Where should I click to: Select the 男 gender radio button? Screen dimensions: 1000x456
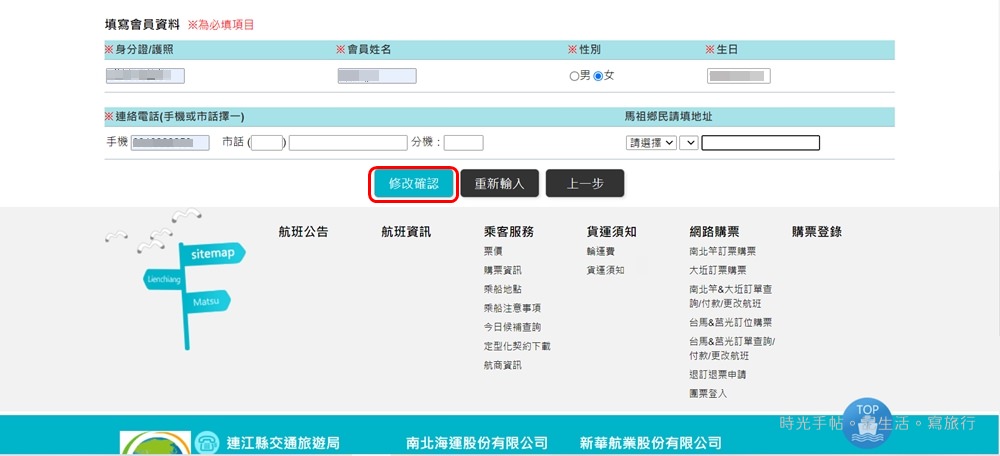point(574,77)
